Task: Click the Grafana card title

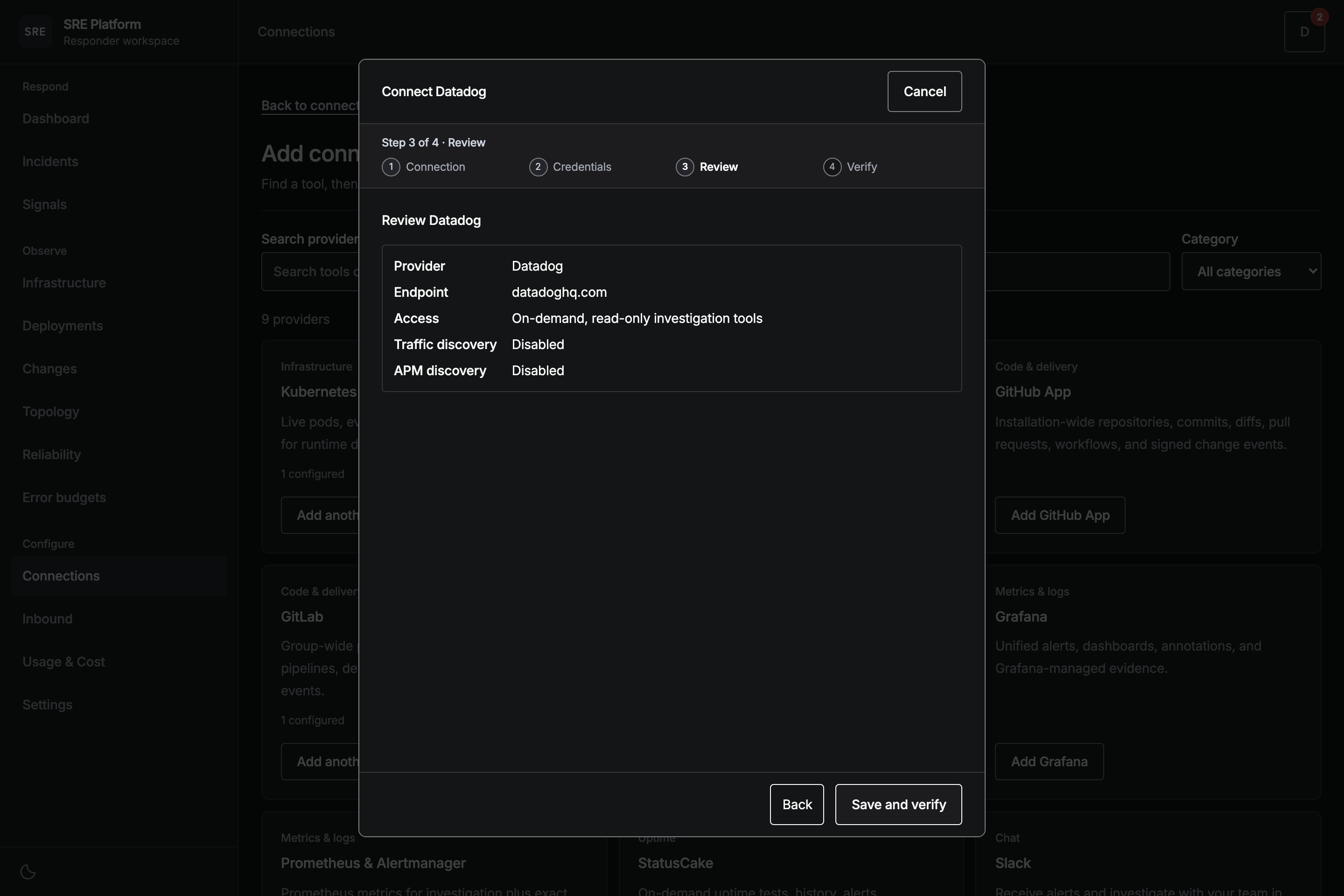Action: coord(1021,616)
